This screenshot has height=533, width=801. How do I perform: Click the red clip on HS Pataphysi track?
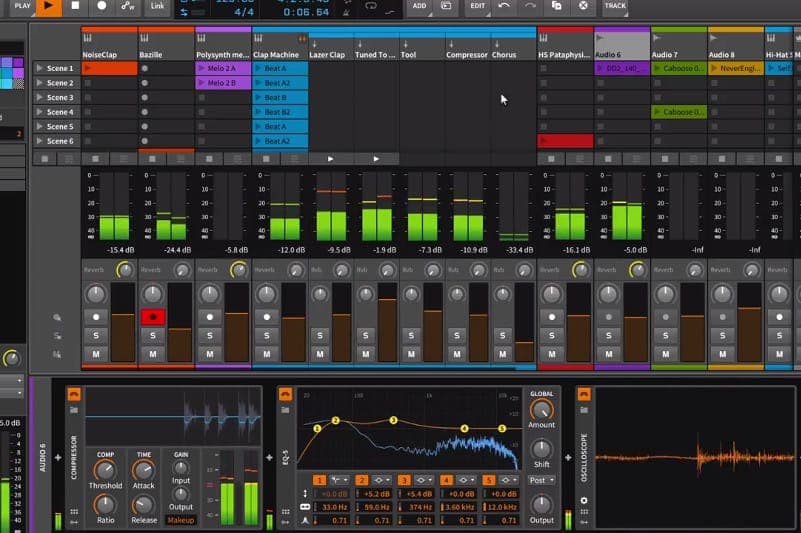(566, 141)
